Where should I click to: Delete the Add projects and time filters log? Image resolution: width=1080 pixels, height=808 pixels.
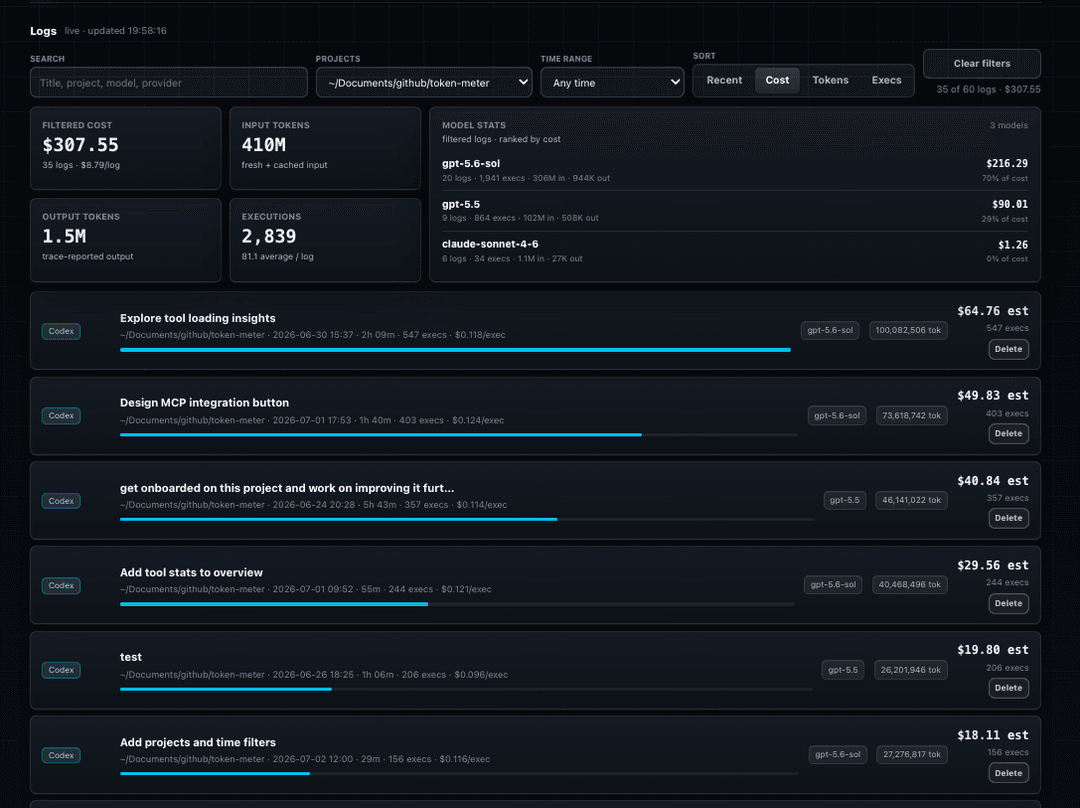(x=1008, y=774)
